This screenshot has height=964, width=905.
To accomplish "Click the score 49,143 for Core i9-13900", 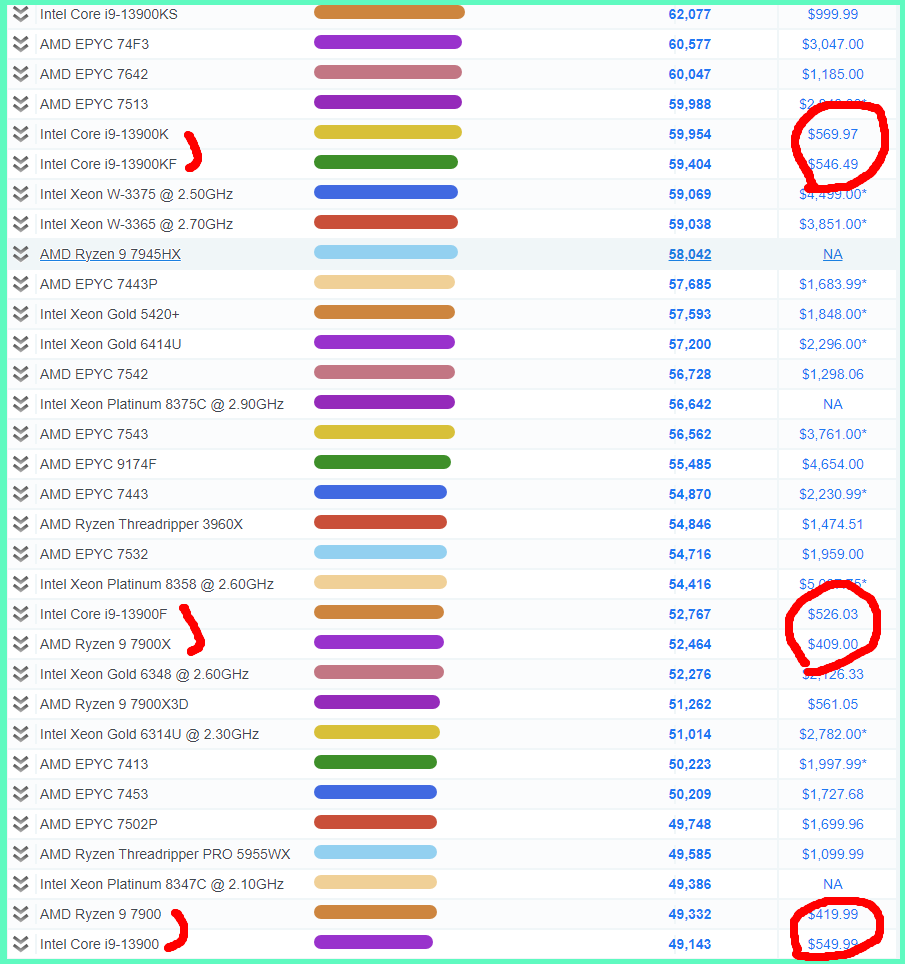I will [690, 944].
